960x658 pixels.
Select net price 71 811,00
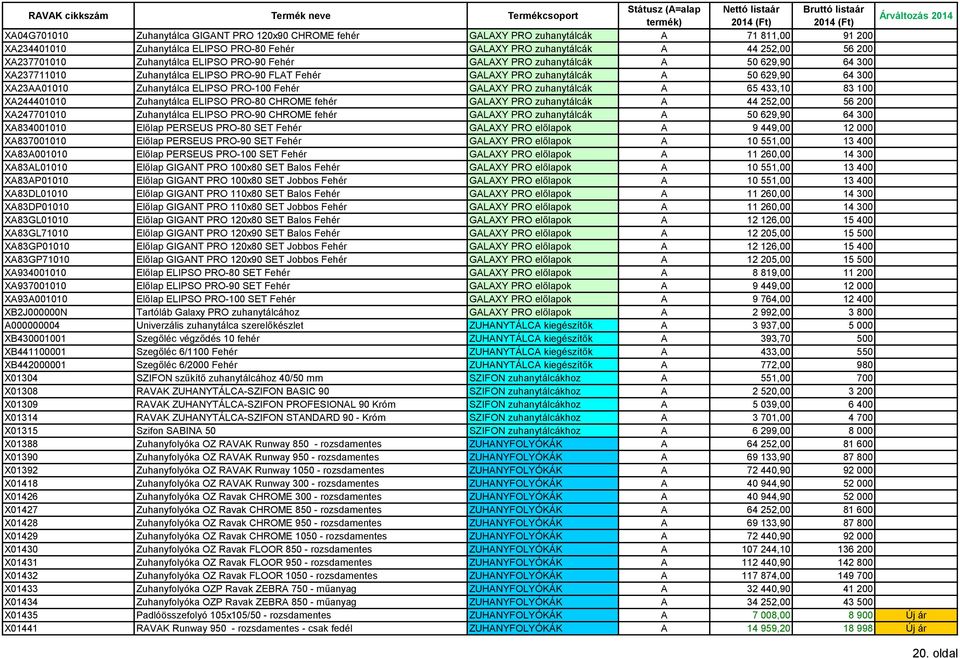tap(751, 36)
